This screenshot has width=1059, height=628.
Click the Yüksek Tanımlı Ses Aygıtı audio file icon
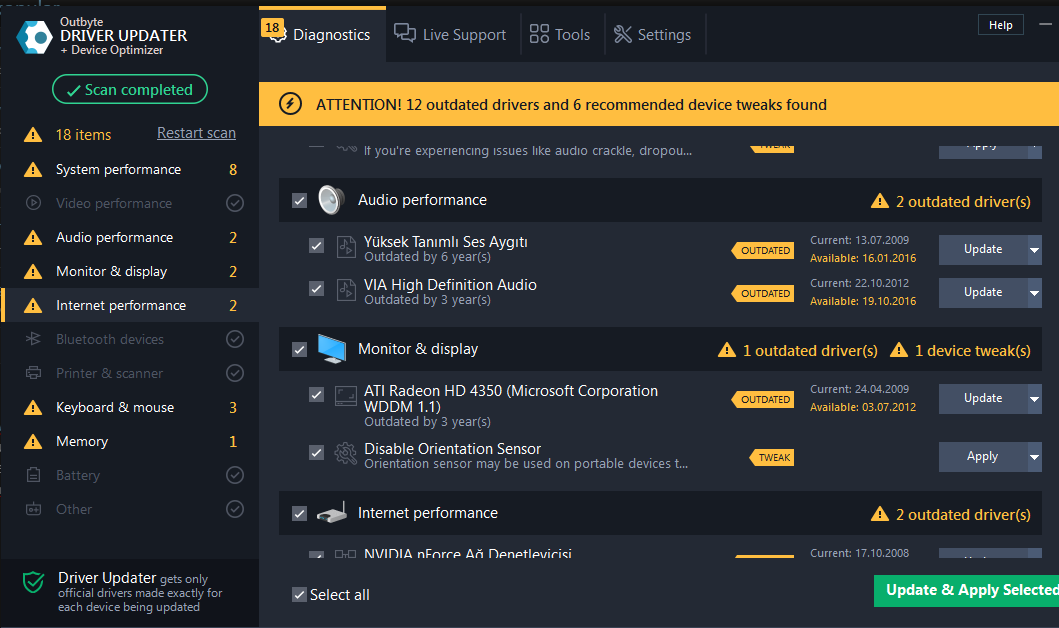346,247
